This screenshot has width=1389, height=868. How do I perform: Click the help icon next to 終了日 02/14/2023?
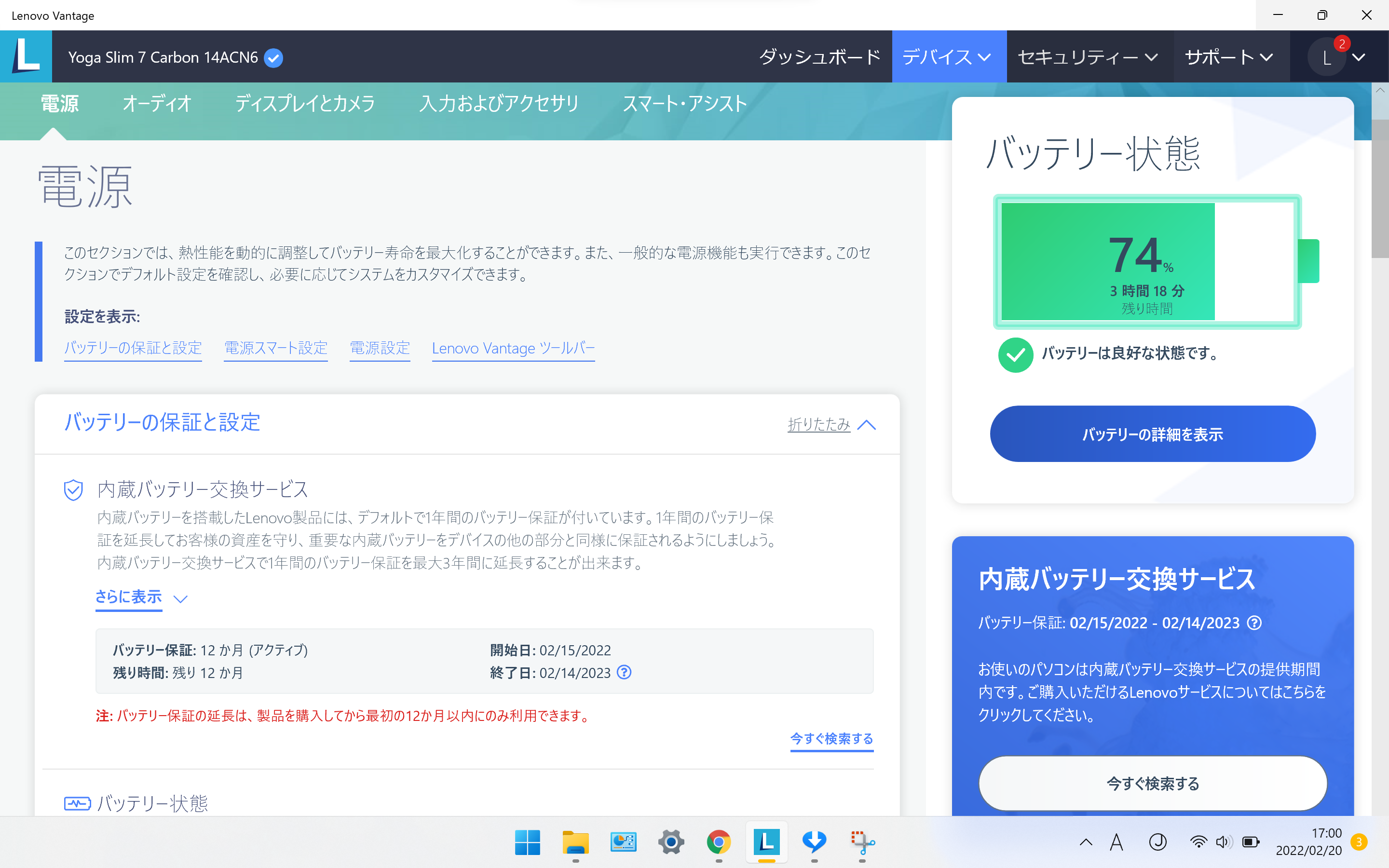click(x=624, y=672)
